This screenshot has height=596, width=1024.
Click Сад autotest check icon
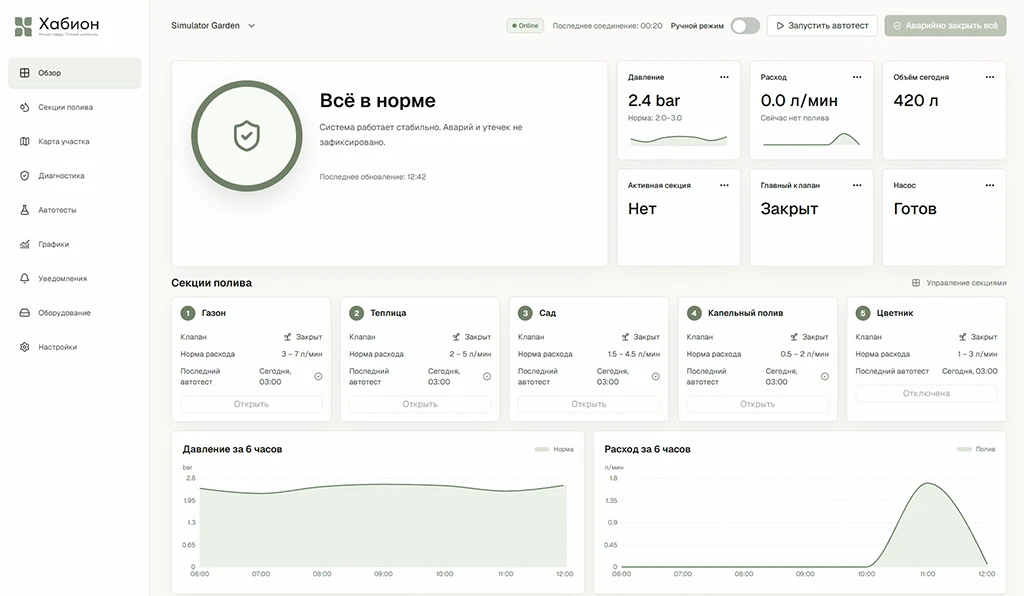click(656, 377)
